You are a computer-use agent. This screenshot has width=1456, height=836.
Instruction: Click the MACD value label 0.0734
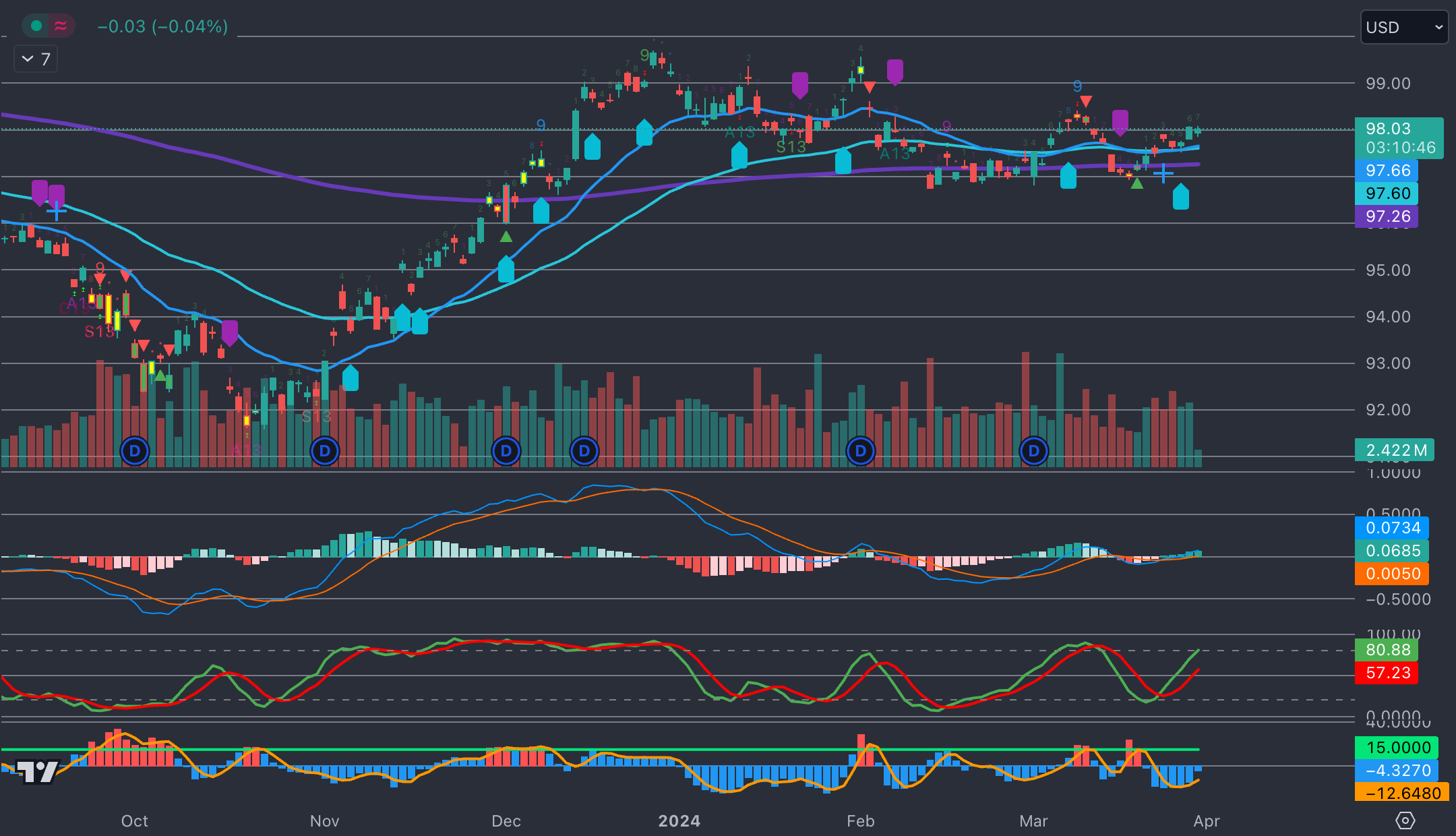[1392, 528]
